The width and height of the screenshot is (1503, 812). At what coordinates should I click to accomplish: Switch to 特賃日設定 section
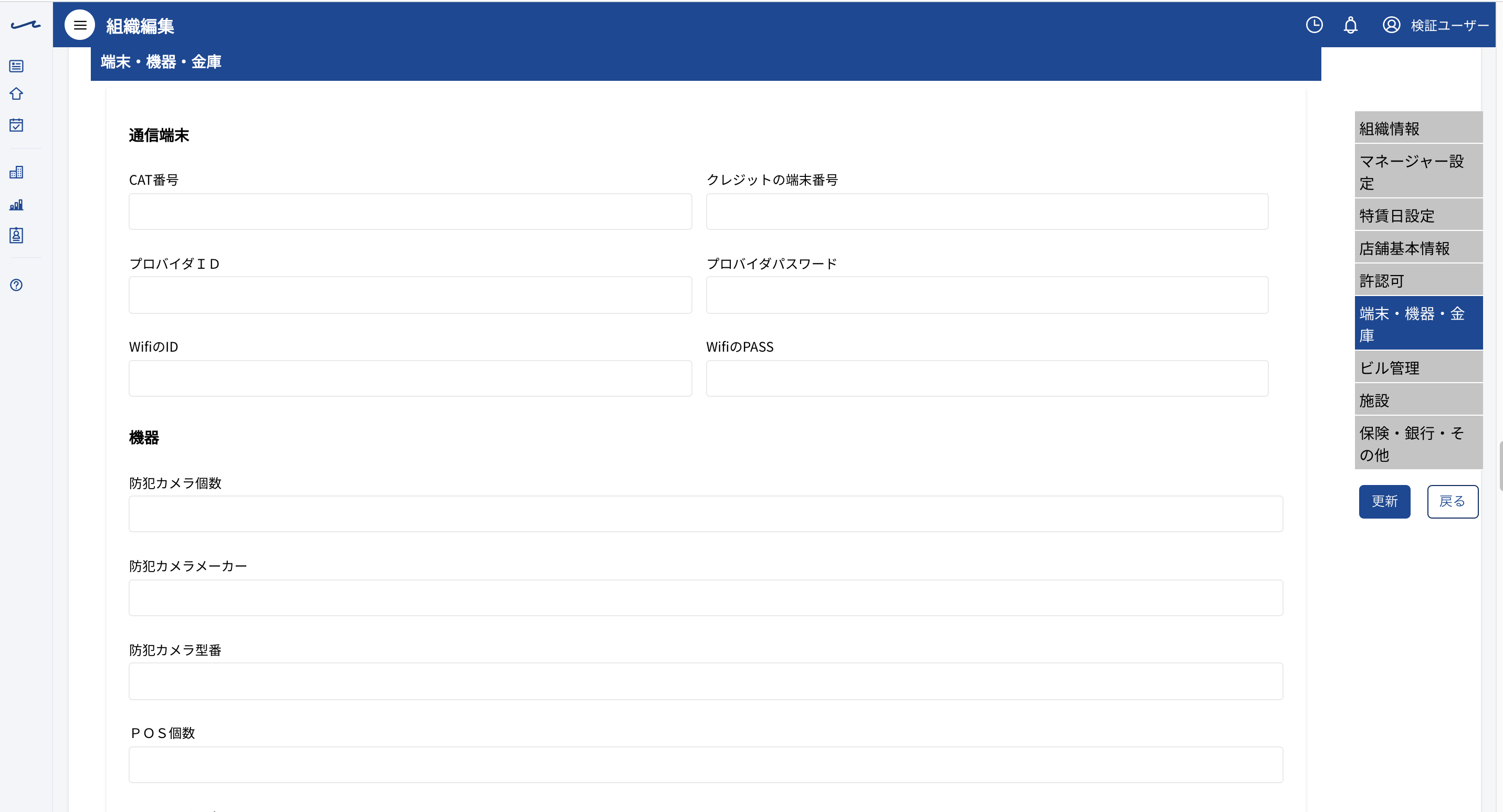tap(1418, 215)
